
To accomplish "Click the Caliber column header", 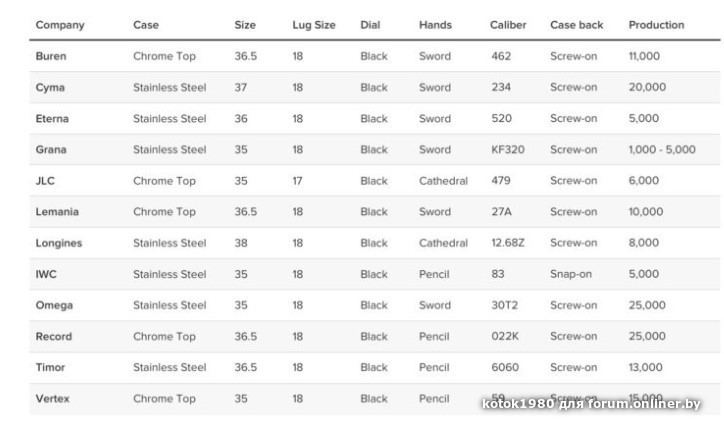I will [509, 24].
